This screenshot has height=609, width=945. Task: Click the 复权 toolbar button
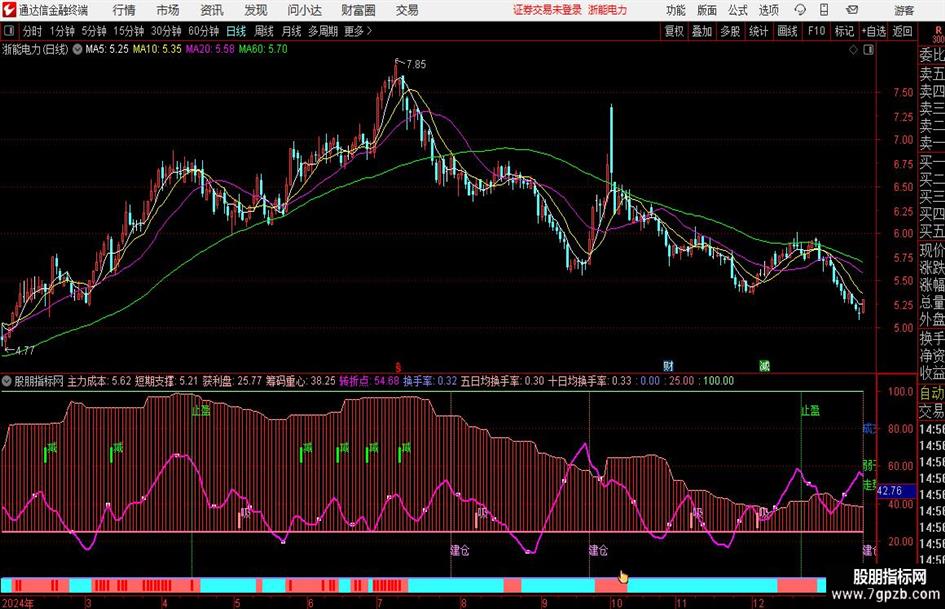point(674,31)
